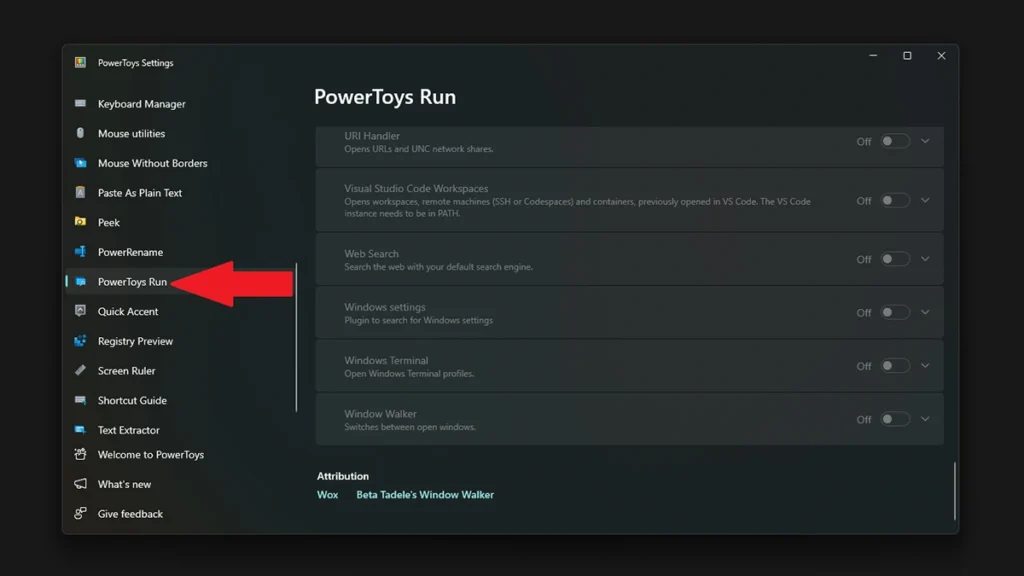This screenshot has width=1024, height=576.
Task: Click the Quick Accent icon
Action: [x=80, y=311]
